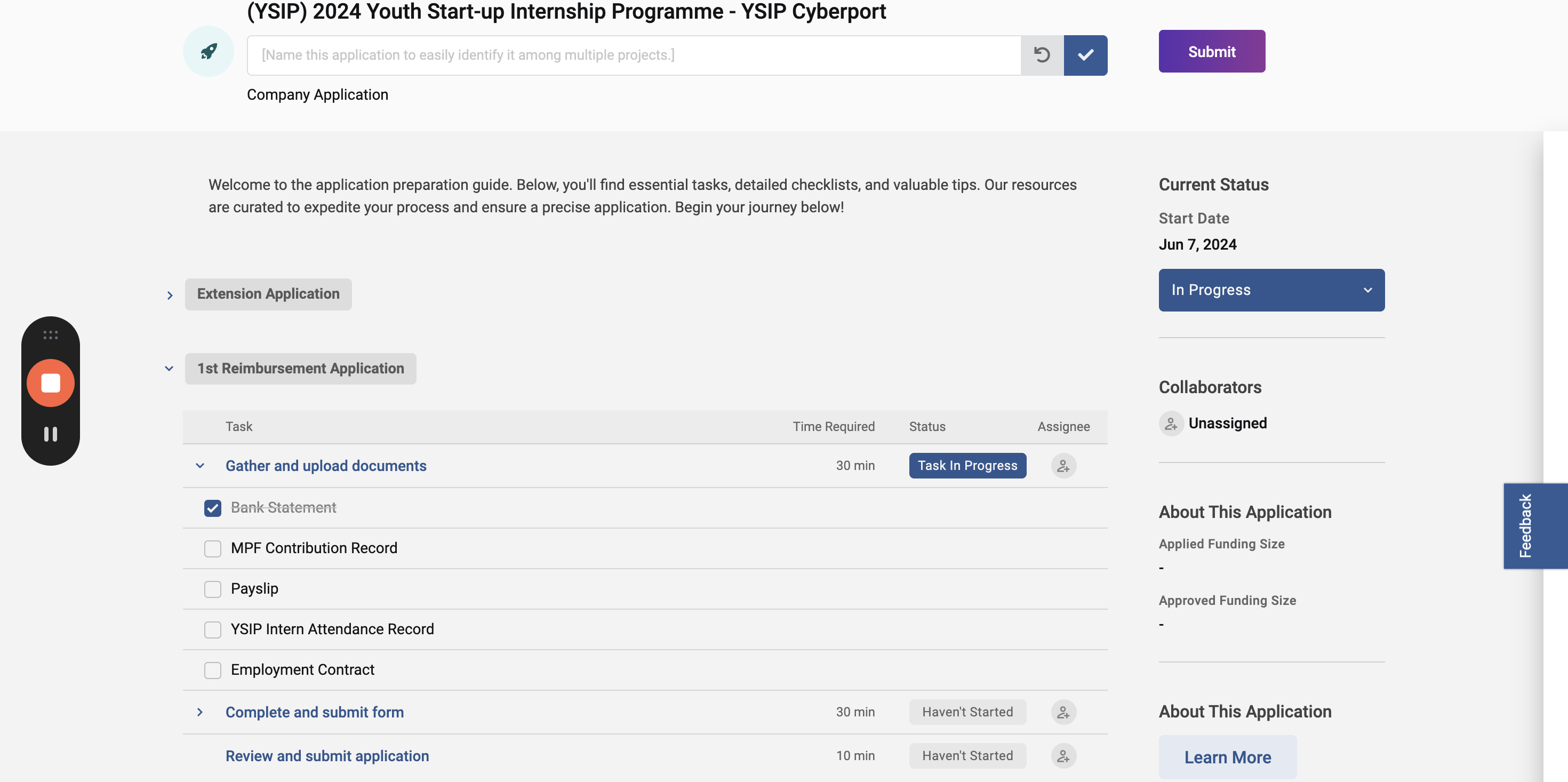1568x782 pixels.
Task: Click Haven't Started badge for Complete form
Action: [x=967, y=712]
